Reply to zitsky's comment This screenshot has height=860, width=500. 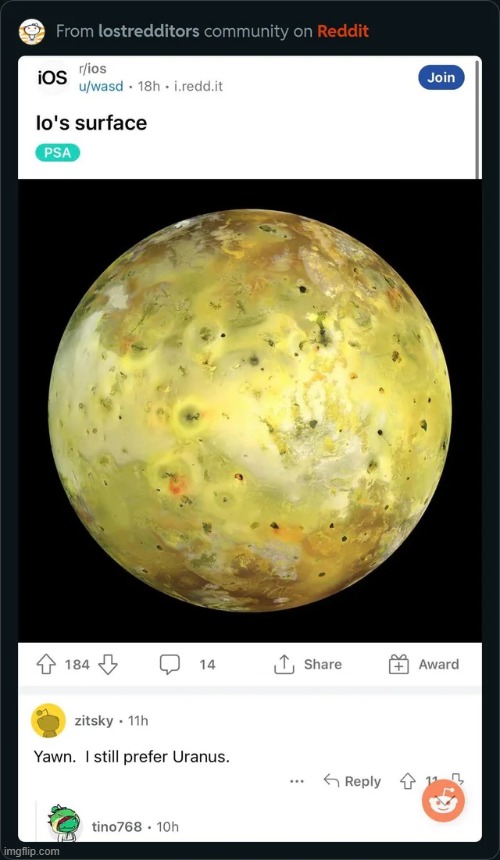(352, 781)
